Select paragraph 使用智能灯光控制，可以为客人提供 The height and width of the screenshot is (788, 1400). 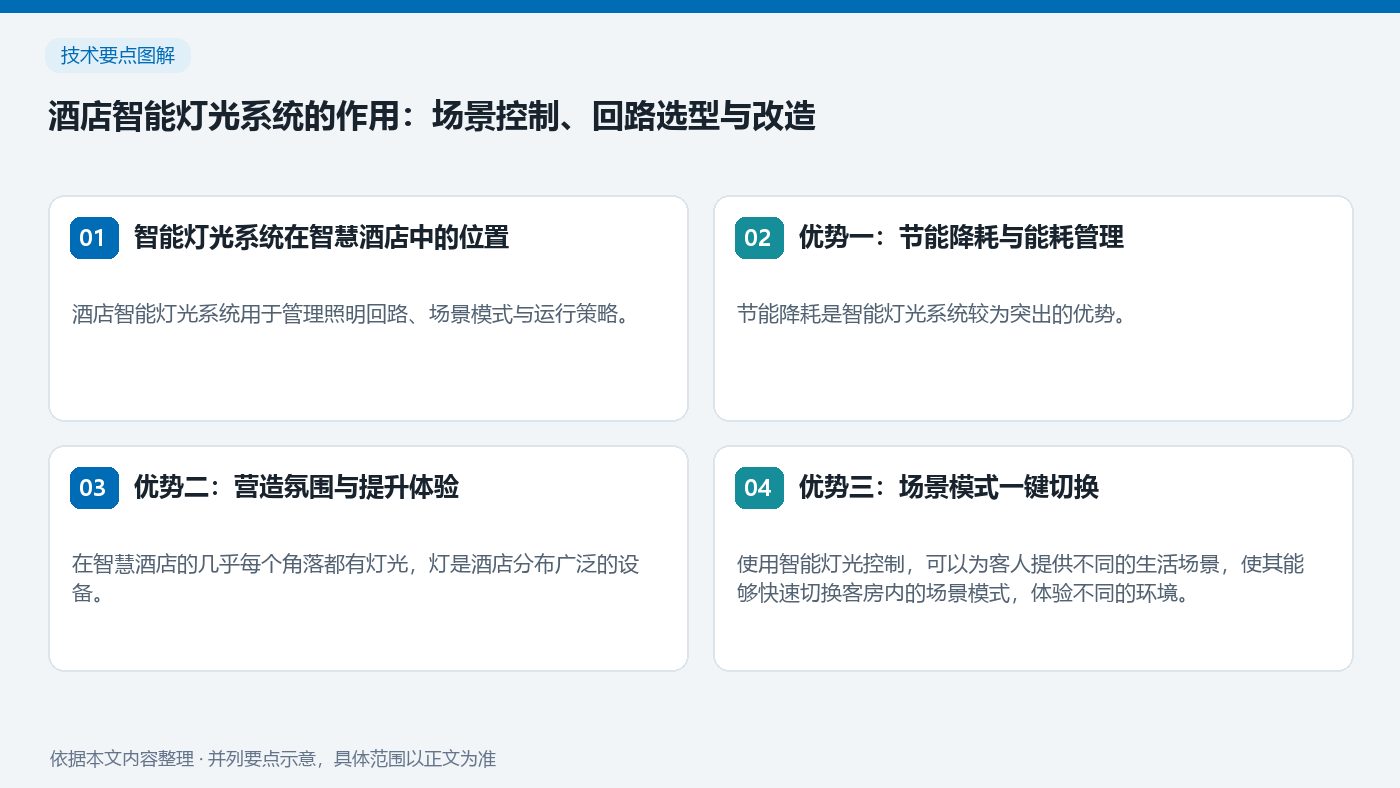pyautogui.click(x=1021, y=578)
